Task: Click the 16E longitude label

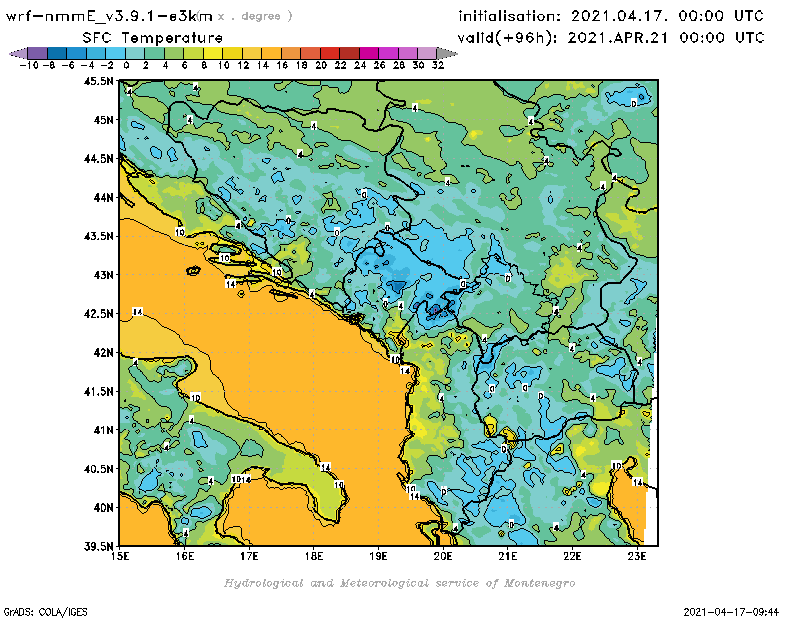Action: click(x=185, y=556)
